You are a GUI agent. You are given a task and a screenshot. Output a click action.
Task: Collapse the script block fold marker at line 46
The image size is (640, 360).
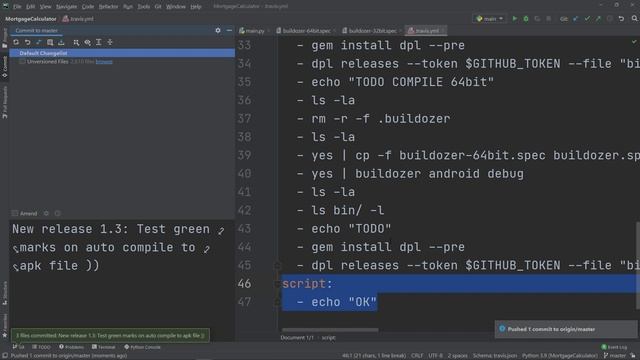pyautogui.click(x=278, y=284)
